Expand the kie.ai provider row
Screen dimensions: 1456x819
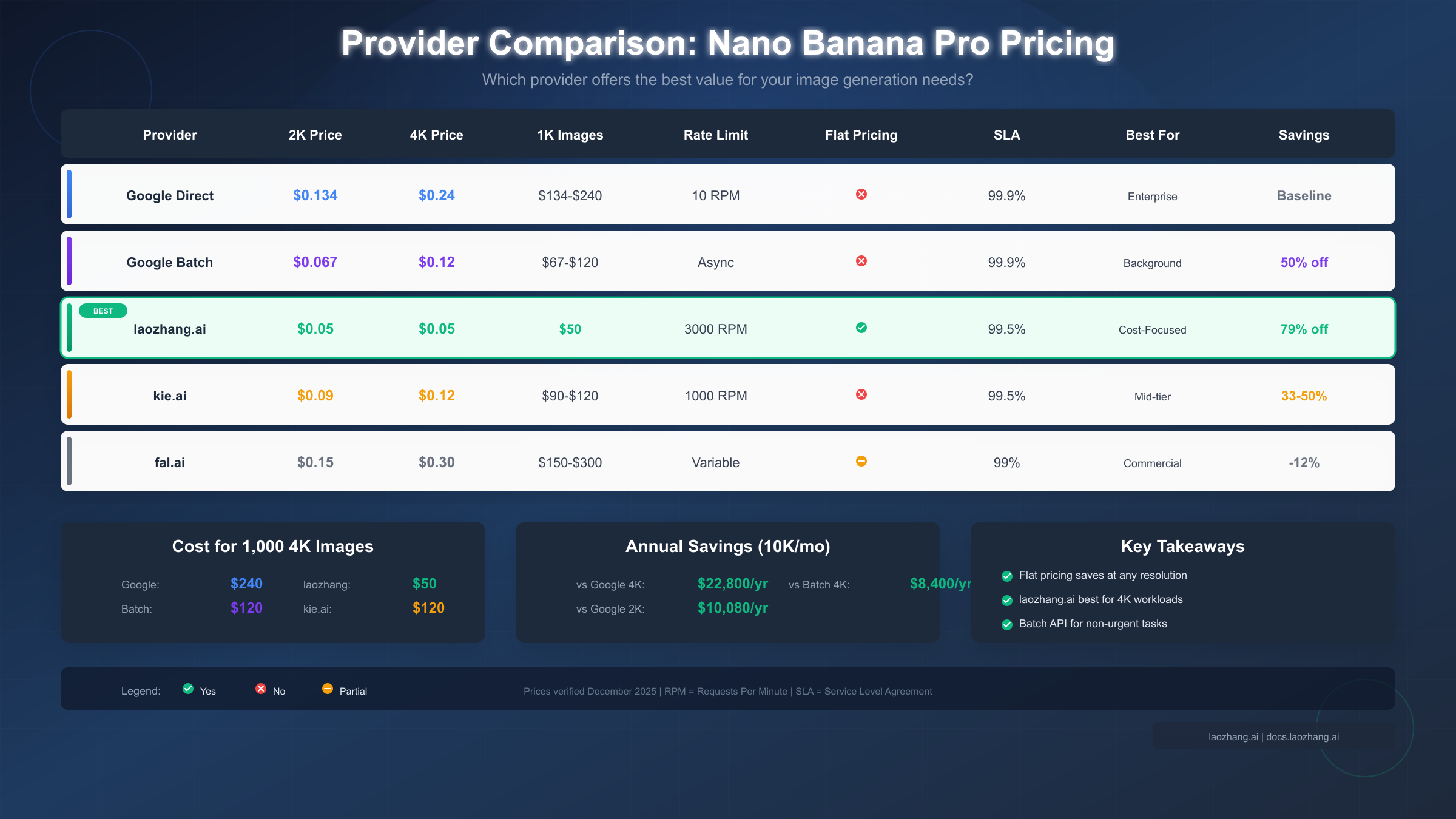tap(170, 395)
